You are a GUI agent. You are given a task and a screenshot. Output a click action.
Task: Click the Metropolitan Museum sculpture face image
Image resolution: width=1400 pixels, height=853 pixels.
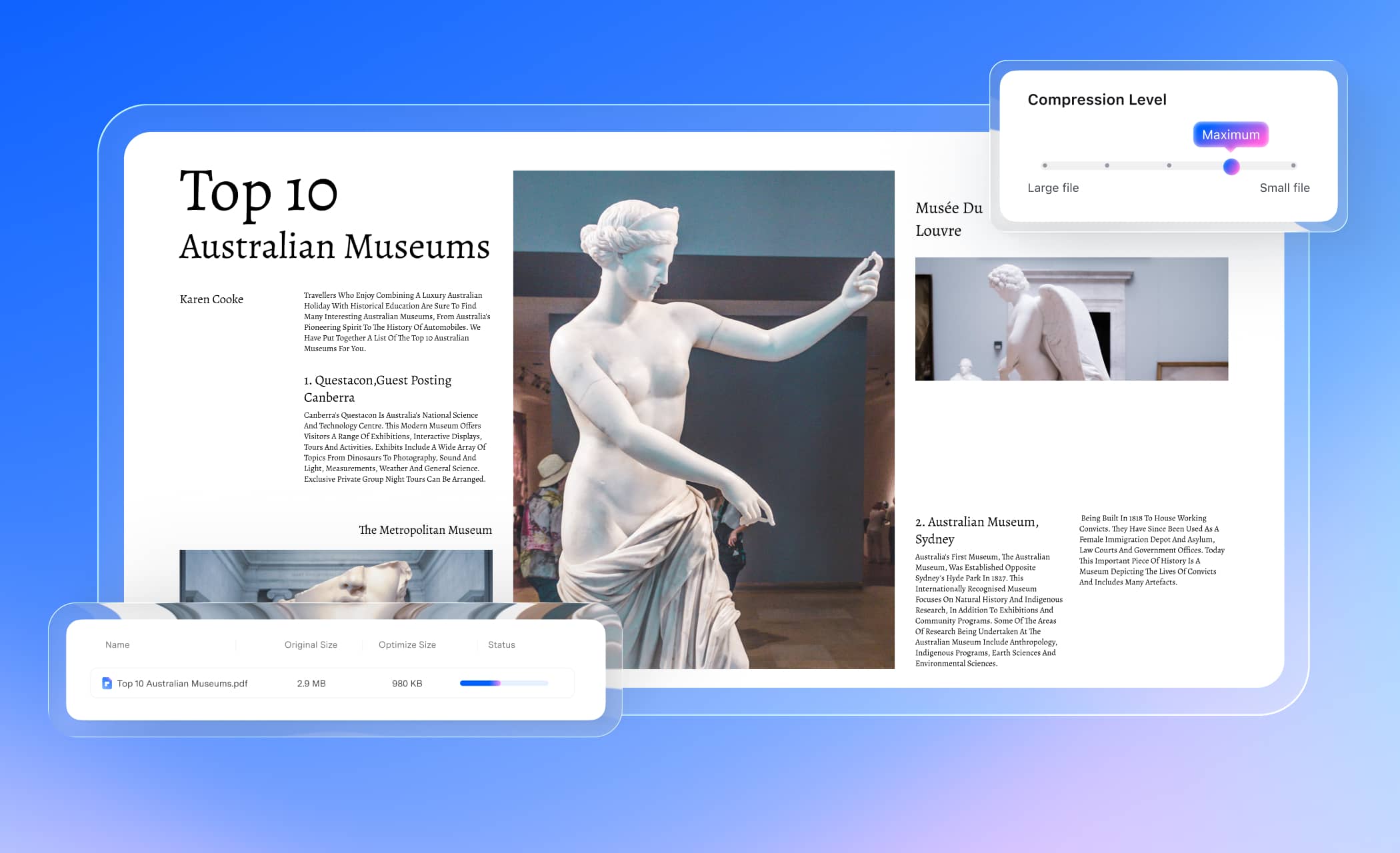point(336,576)
